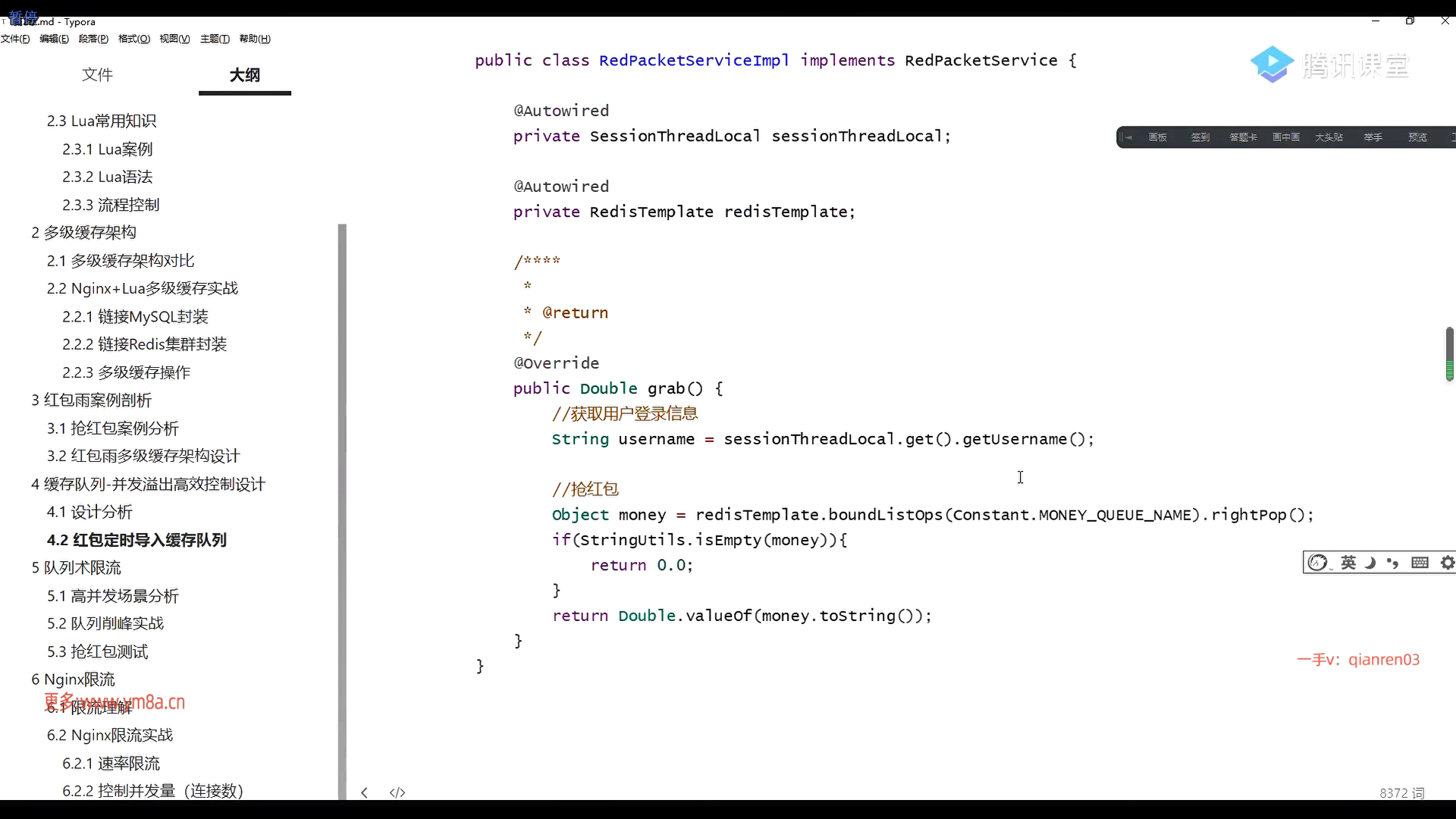Toggle IME punctuation mode
This screenshot has height=819, width=1456.
click(1392, 563)
